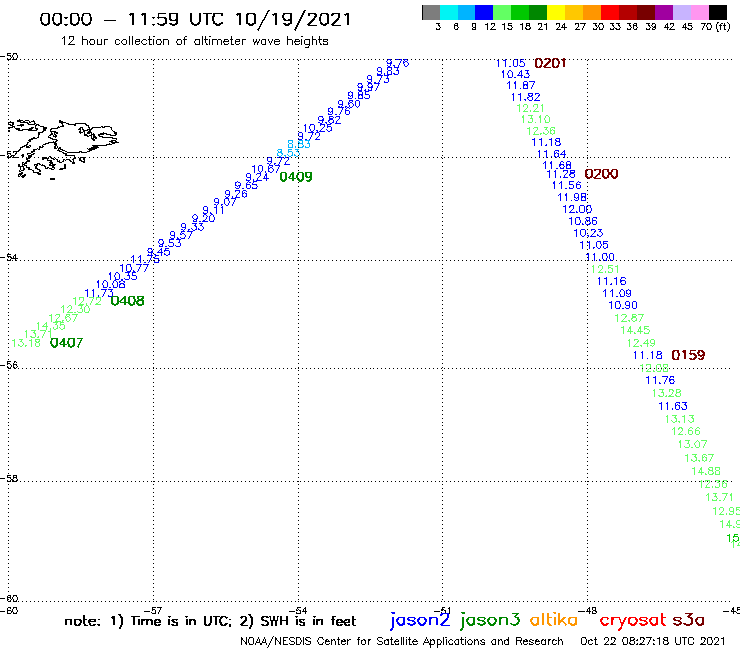Click the 0200 time marker
Screen dimensions: 740x650
601,174
